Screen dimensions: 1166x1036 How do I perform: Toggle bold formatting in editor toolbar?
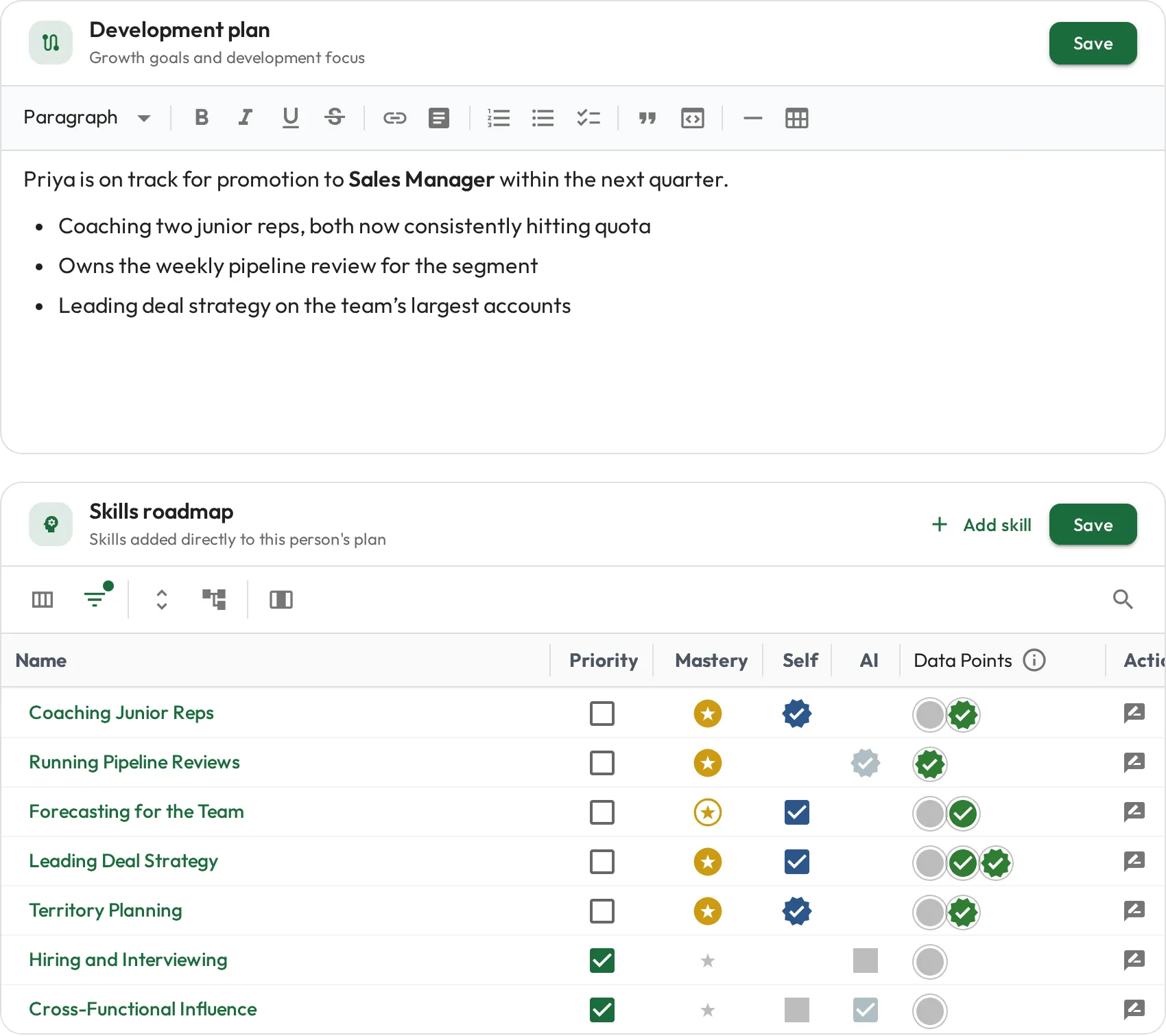[202, 118]
